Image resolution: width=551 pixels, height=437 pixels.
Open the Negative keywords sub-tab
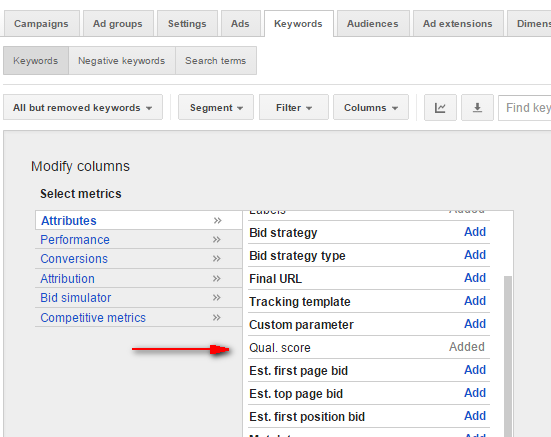click(122, 60)
